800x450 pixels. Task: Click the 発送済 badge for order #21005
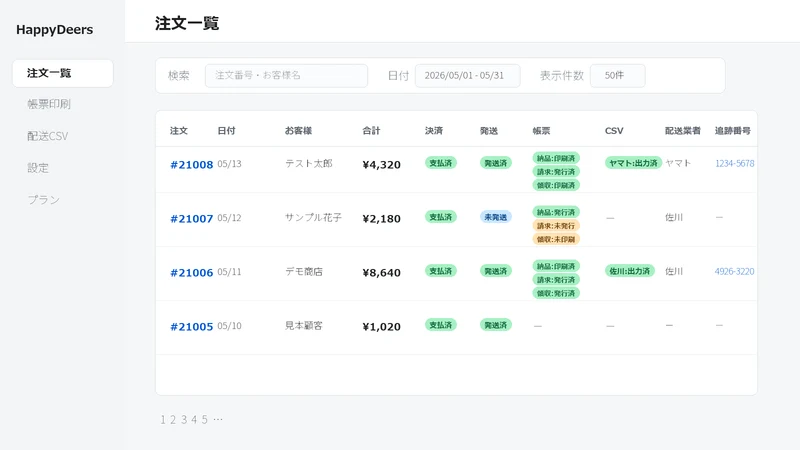tap(495, 326)
